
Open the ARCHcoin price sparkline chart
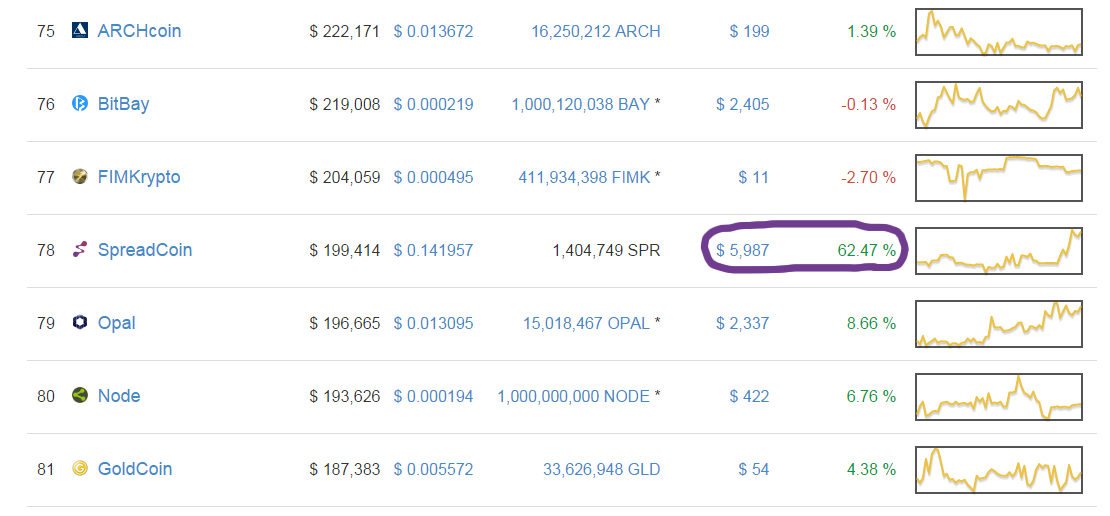tap(999, 32)
